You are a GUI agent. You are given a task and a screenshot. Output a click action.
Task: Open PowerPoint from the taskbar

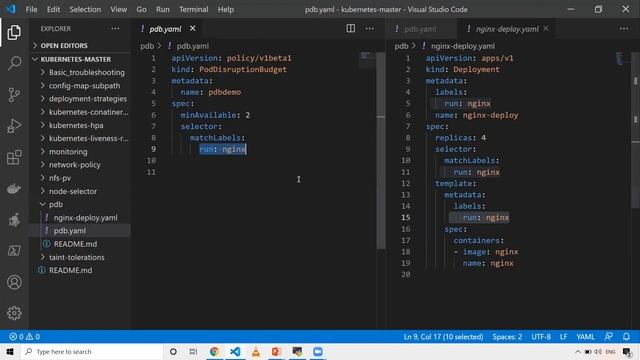tap(276, 351)
